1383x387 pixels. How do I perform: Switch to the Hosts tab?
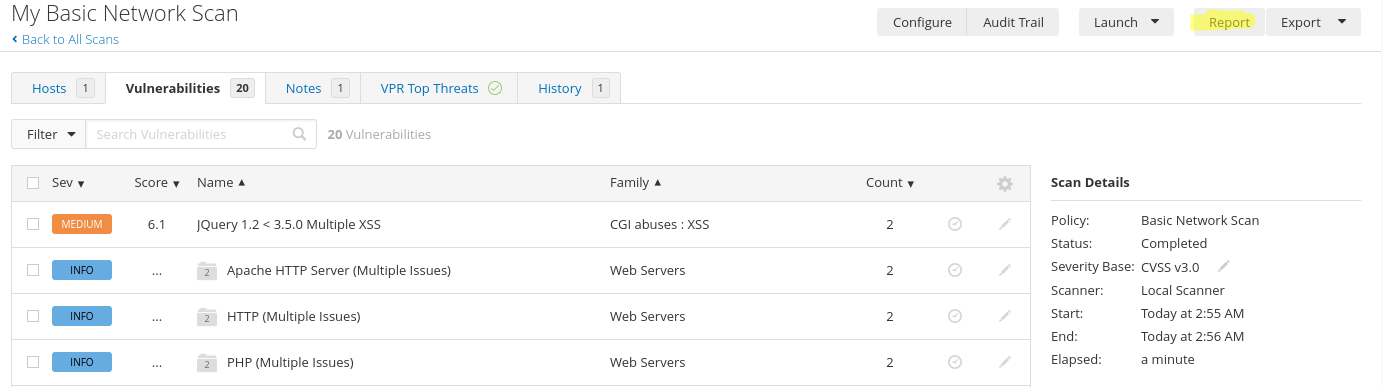point(58,88)
